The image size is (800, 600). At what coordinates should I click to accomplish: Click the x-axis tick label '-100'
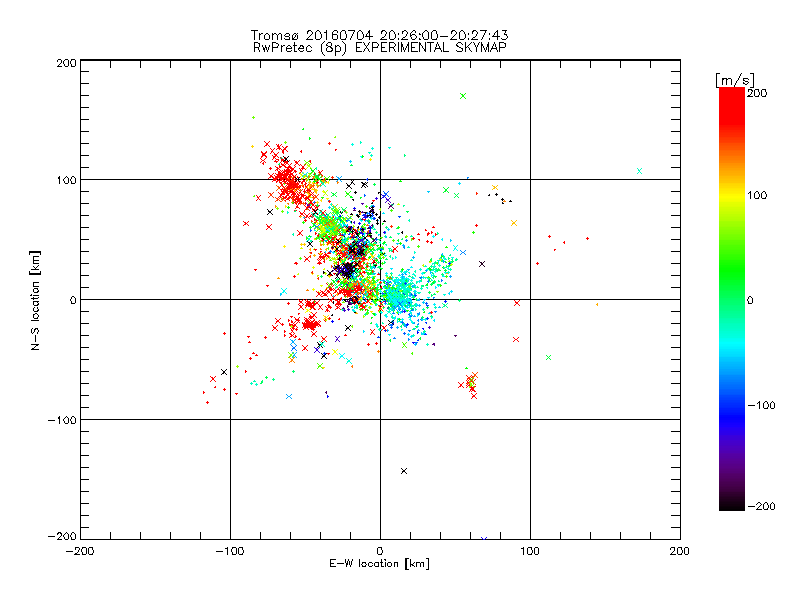click(230, 552)
